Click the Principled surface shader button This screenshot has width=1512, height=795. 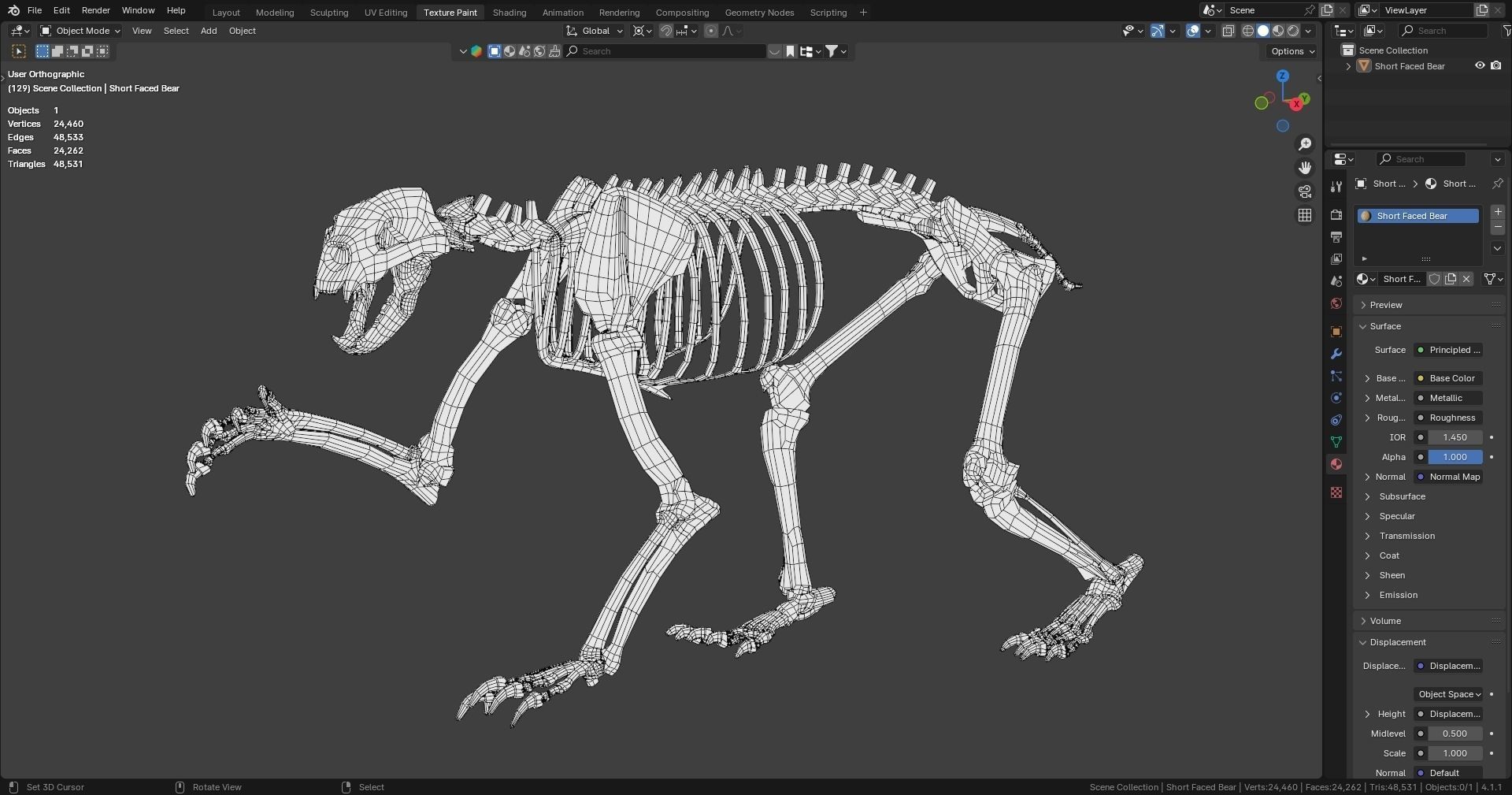pyautogui.click(x=1448, y=350)
